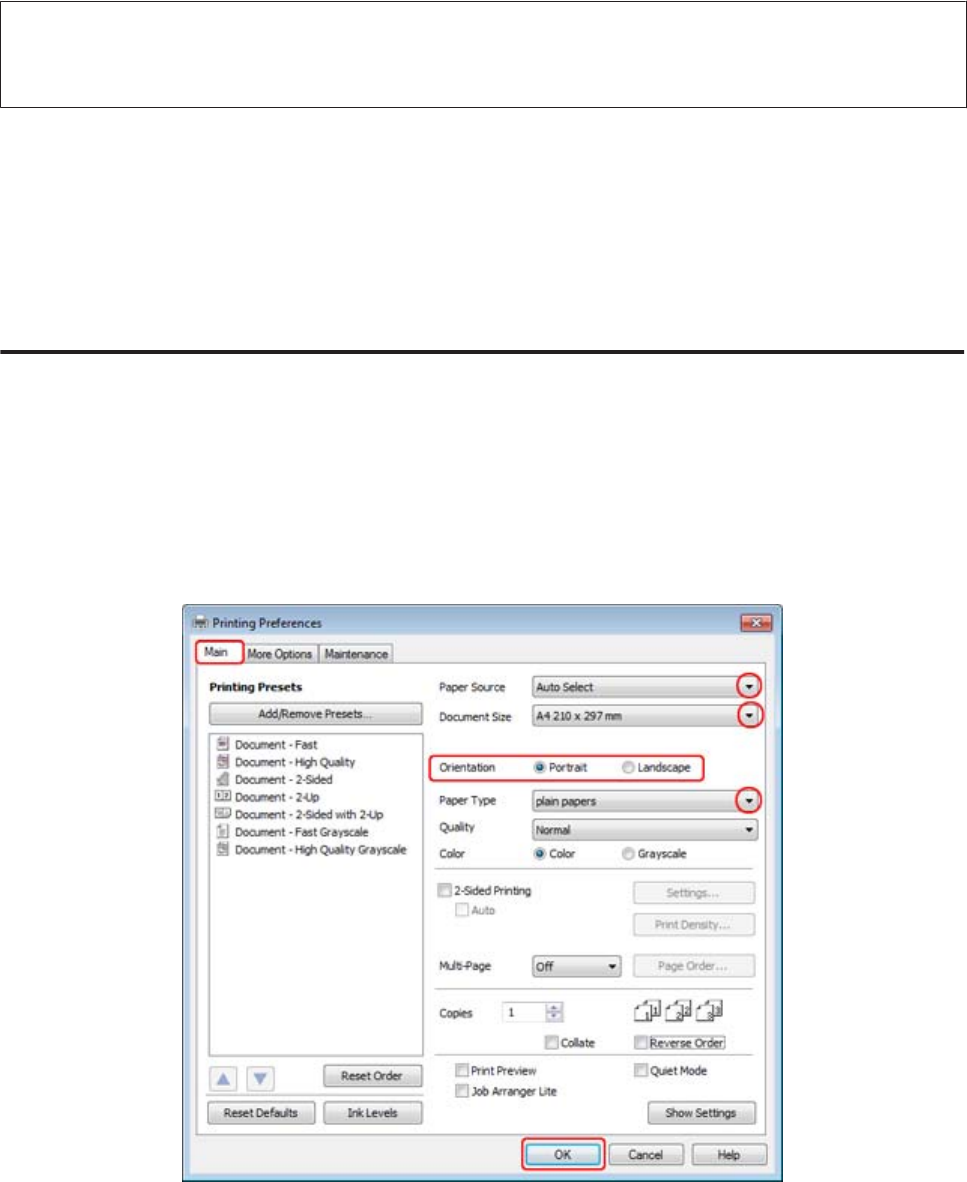
Task: Move preset up with the up arrow
Action: coord(223,1079)
